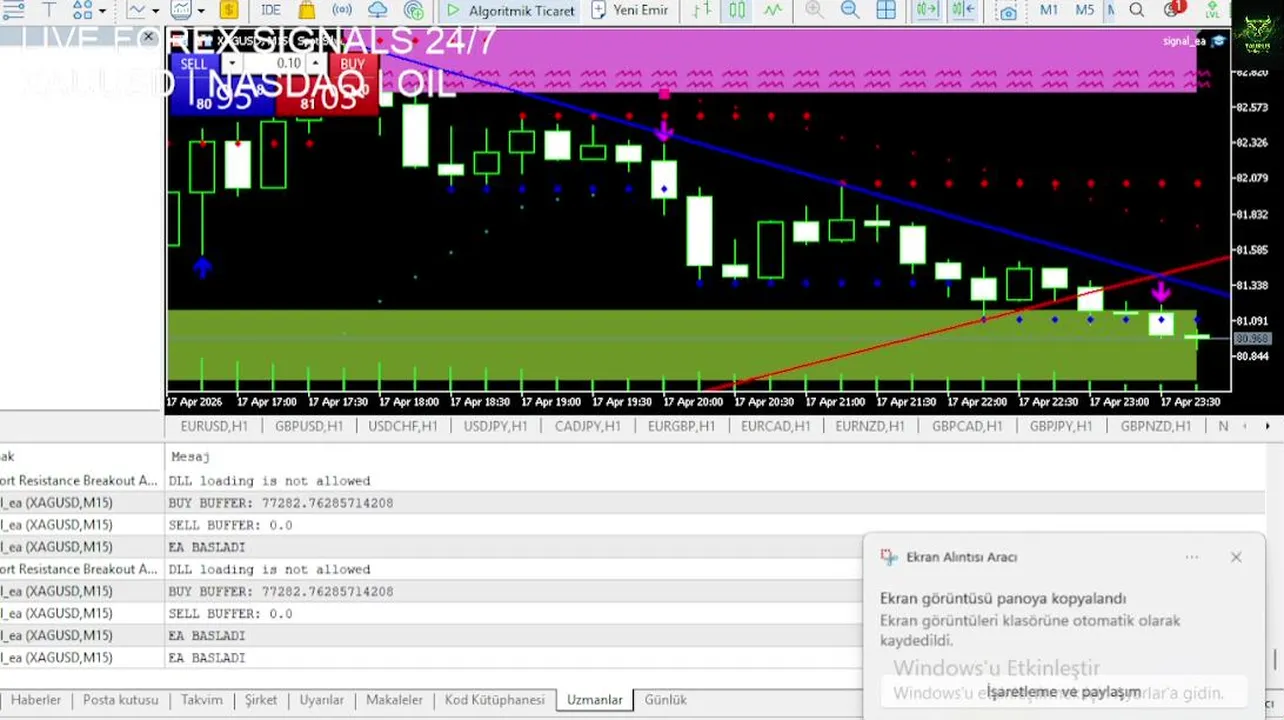Take a chart screenshot with camera icon
The image size is (1284, 720).
1008,11
